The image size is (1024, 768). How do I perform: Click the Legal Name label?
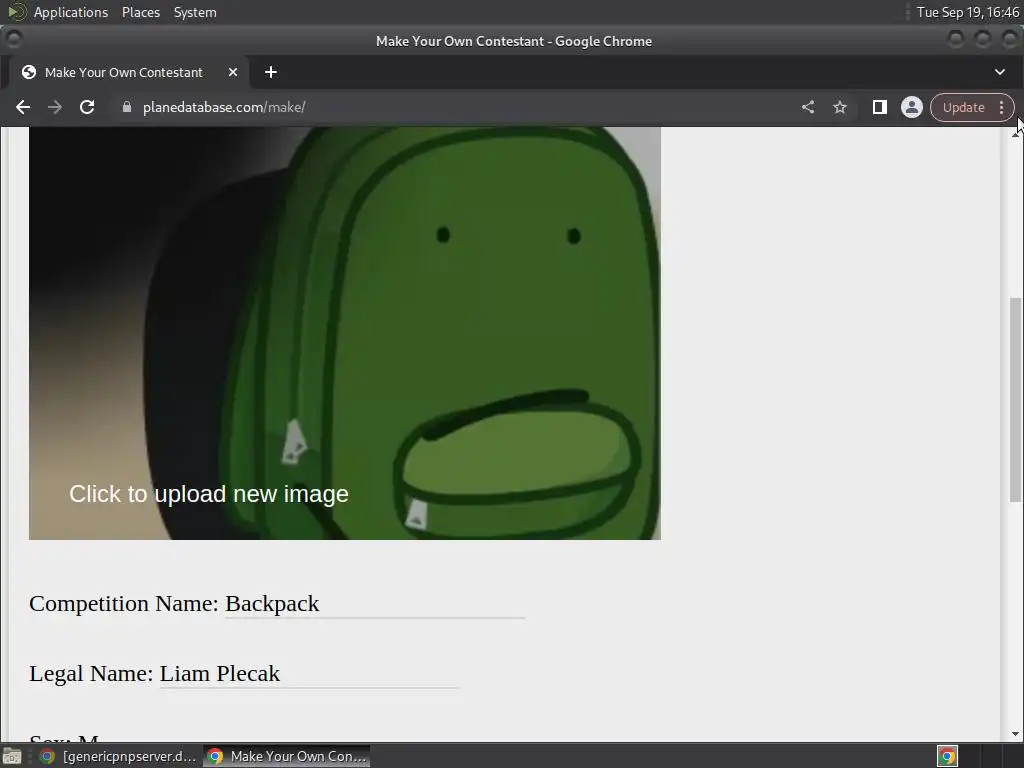91,673
